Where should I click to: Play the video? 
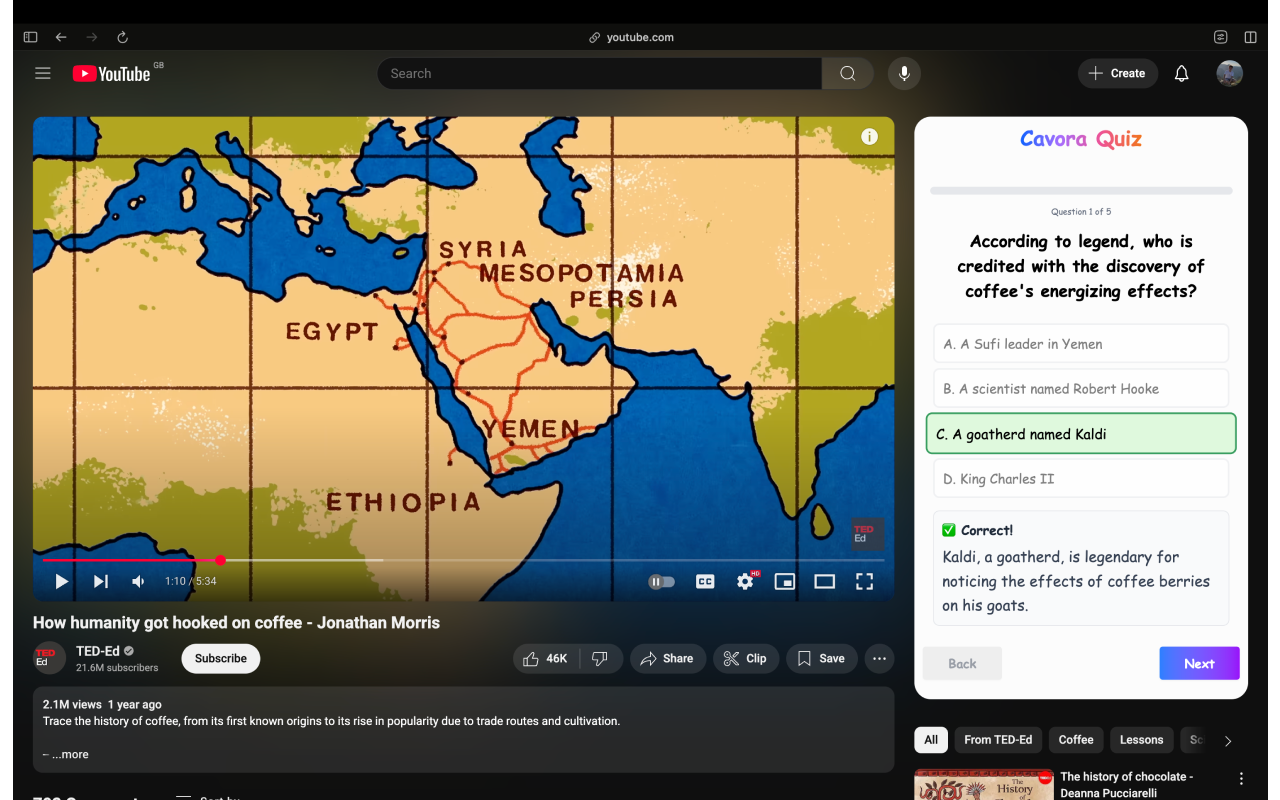pos(61,581)
